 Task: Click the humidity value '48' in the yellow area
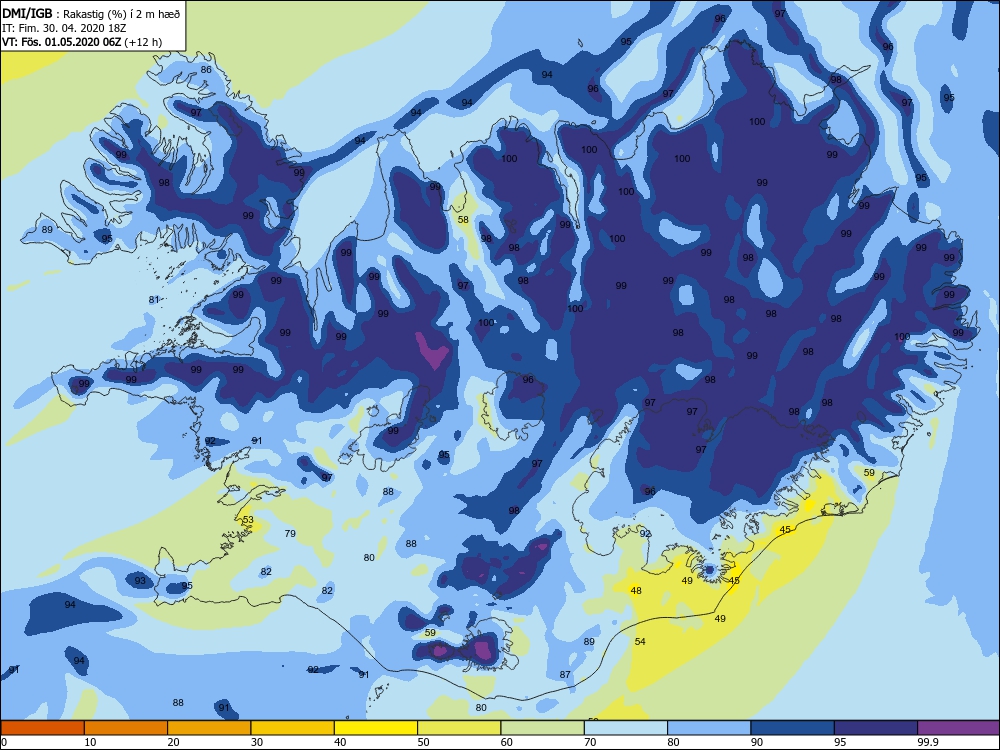(x=636, y=591)
